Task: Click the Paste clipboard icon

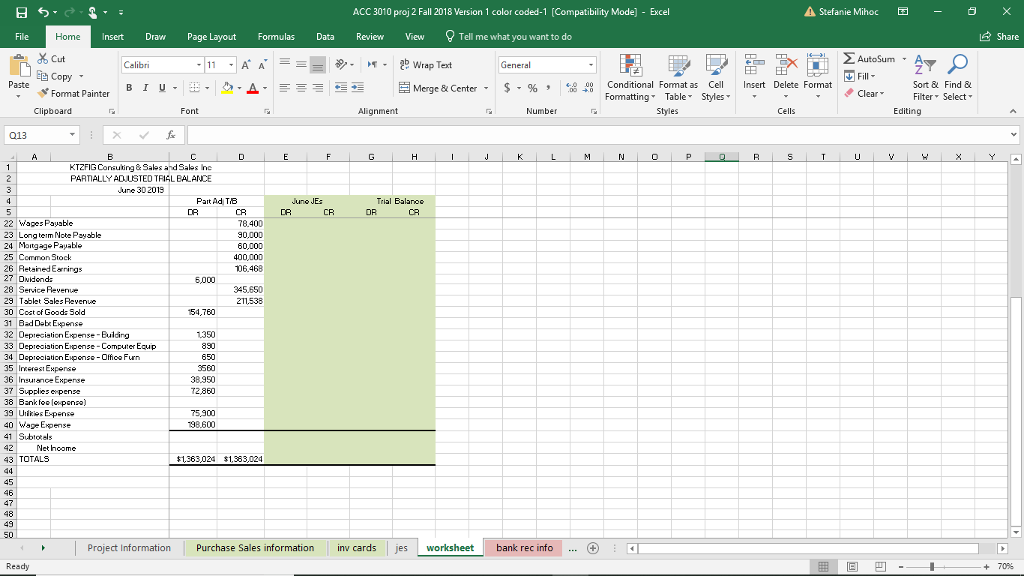Action: [x=19, y=67]
